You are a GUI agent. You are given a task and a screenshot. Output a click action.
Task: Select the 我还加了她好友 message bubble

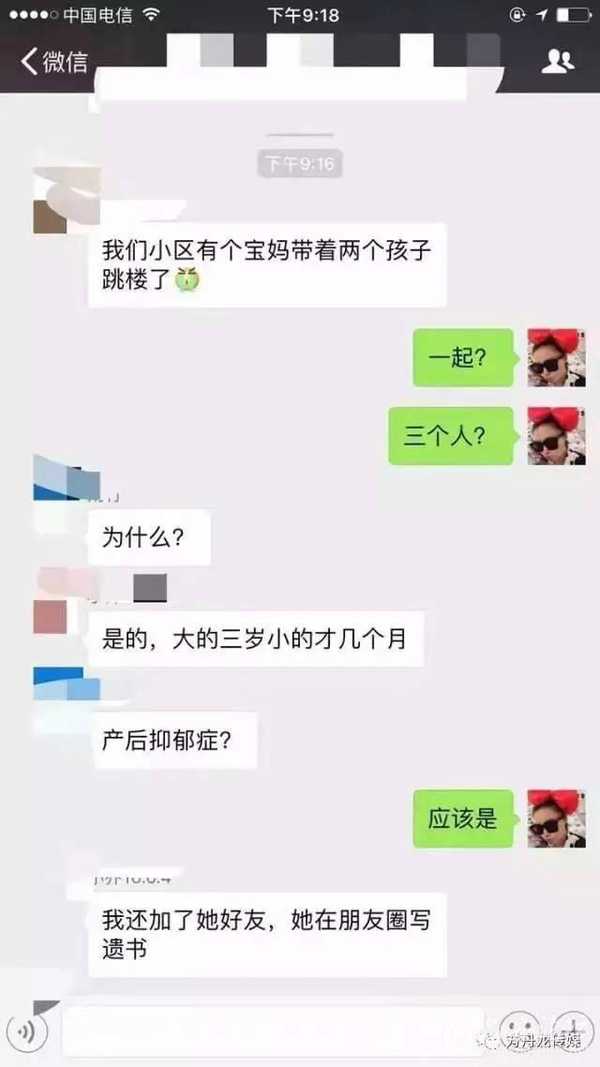(267, 936)
